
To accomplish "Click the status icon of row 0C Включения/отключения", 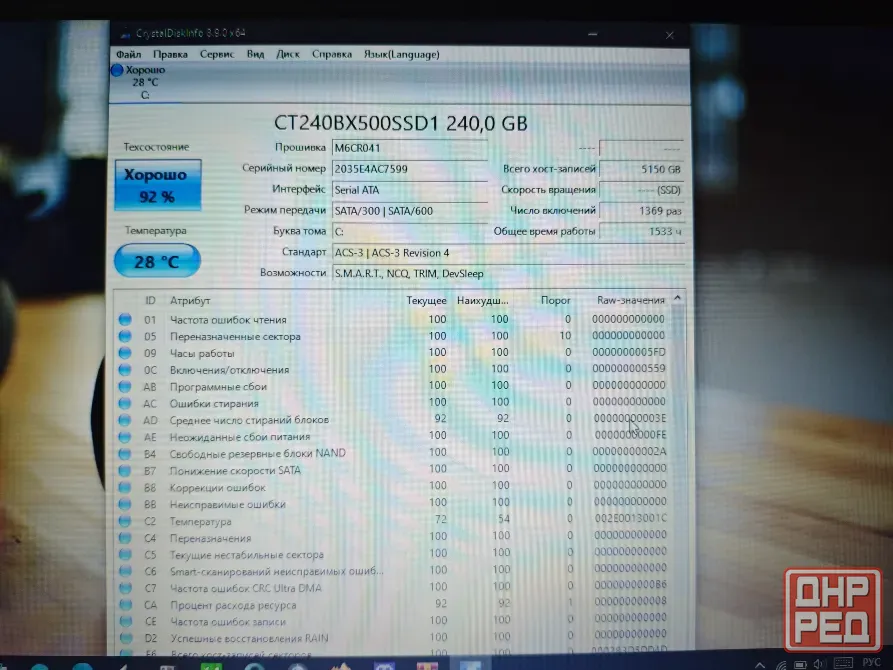I will click(125, 369).
